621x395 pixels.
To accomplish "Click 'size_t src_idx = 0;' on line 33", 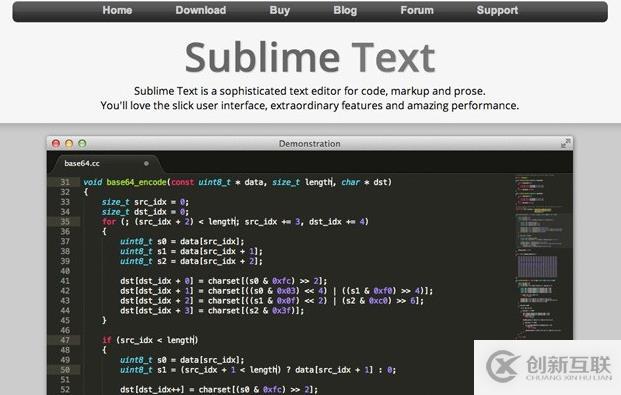I will click(145, 202).
